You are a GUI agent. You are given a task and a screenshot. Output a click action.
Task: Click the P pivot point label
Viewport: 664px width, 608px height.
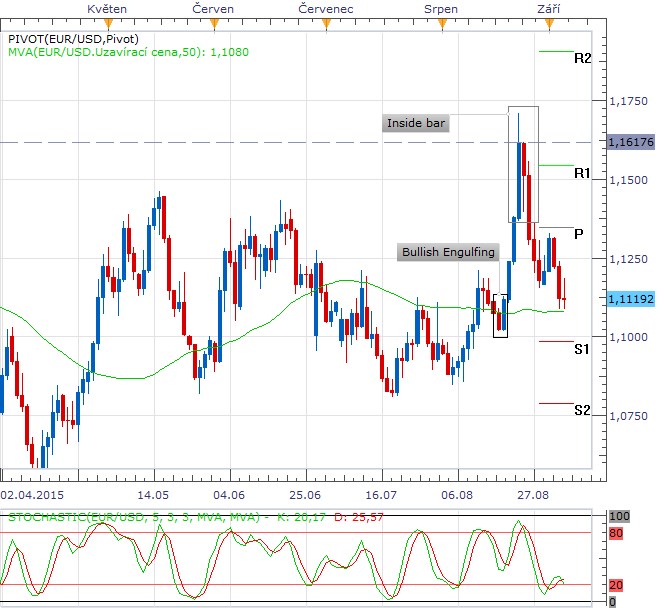click(x=579, y=233)
